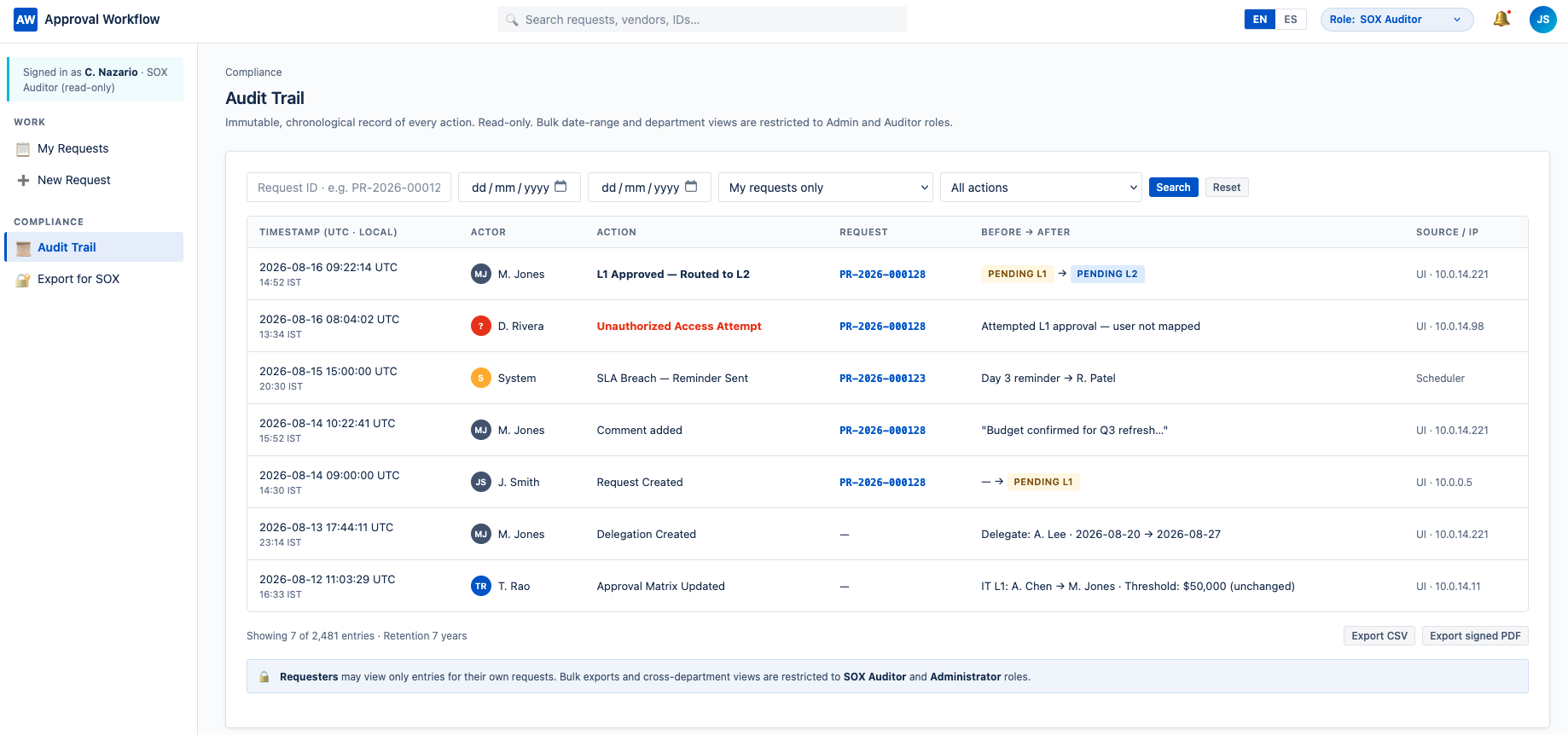The height and width of the screenshot is (735, 1568).
Task: Click PENDING L1 badge in Request Created row
Action: (1043, 483)
